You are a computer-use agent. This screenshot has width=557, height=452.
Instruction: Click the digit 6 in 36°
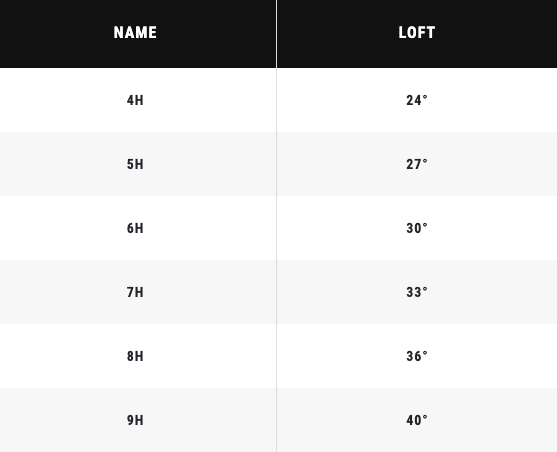(418, 356)
